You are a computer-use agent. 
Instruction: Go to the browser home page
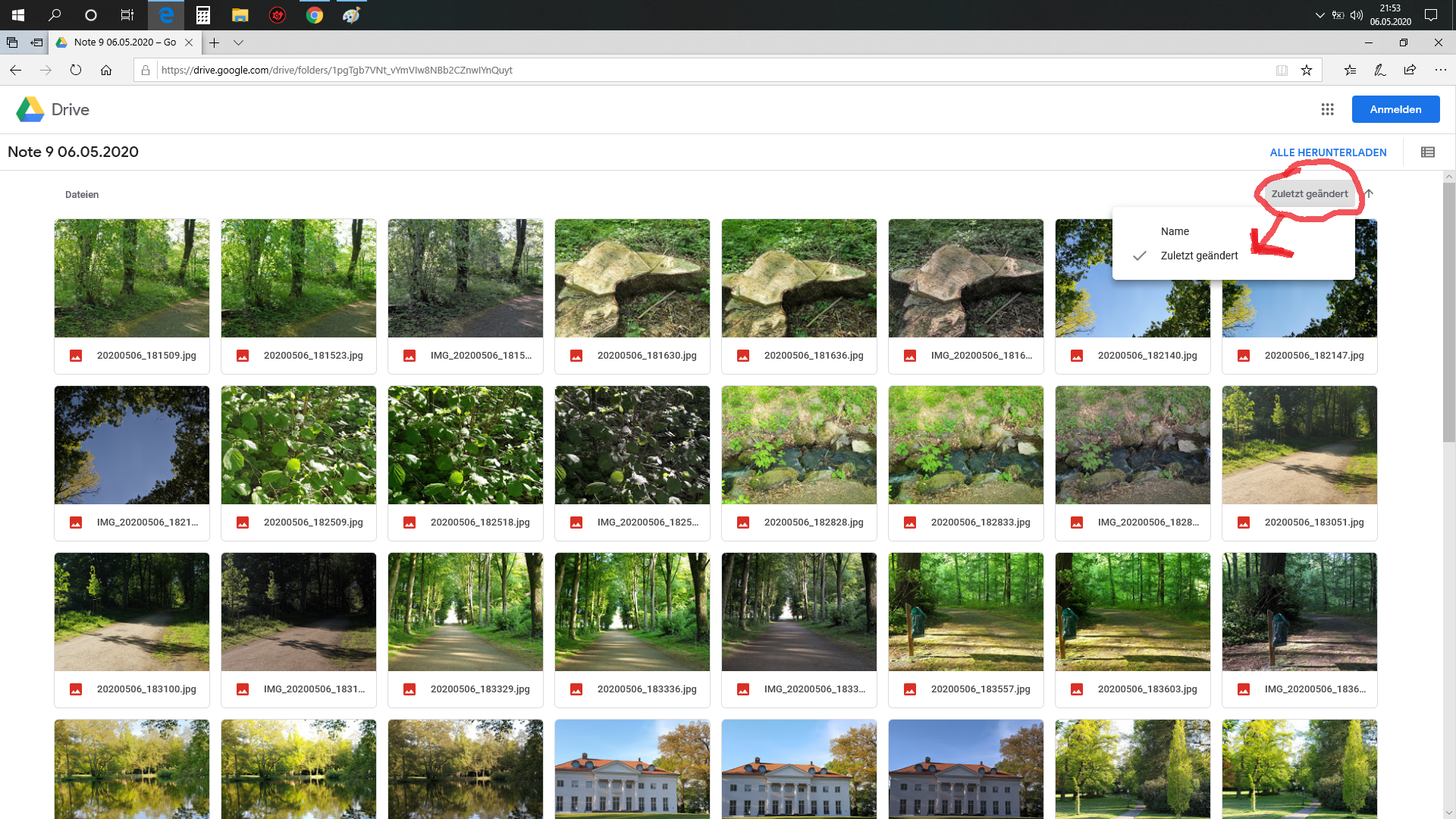106,70
